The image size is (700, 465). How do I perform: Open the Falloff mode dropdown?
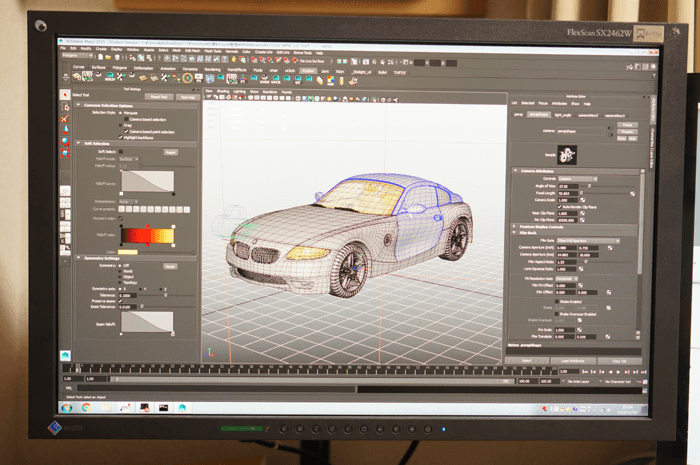click(128, 158)
